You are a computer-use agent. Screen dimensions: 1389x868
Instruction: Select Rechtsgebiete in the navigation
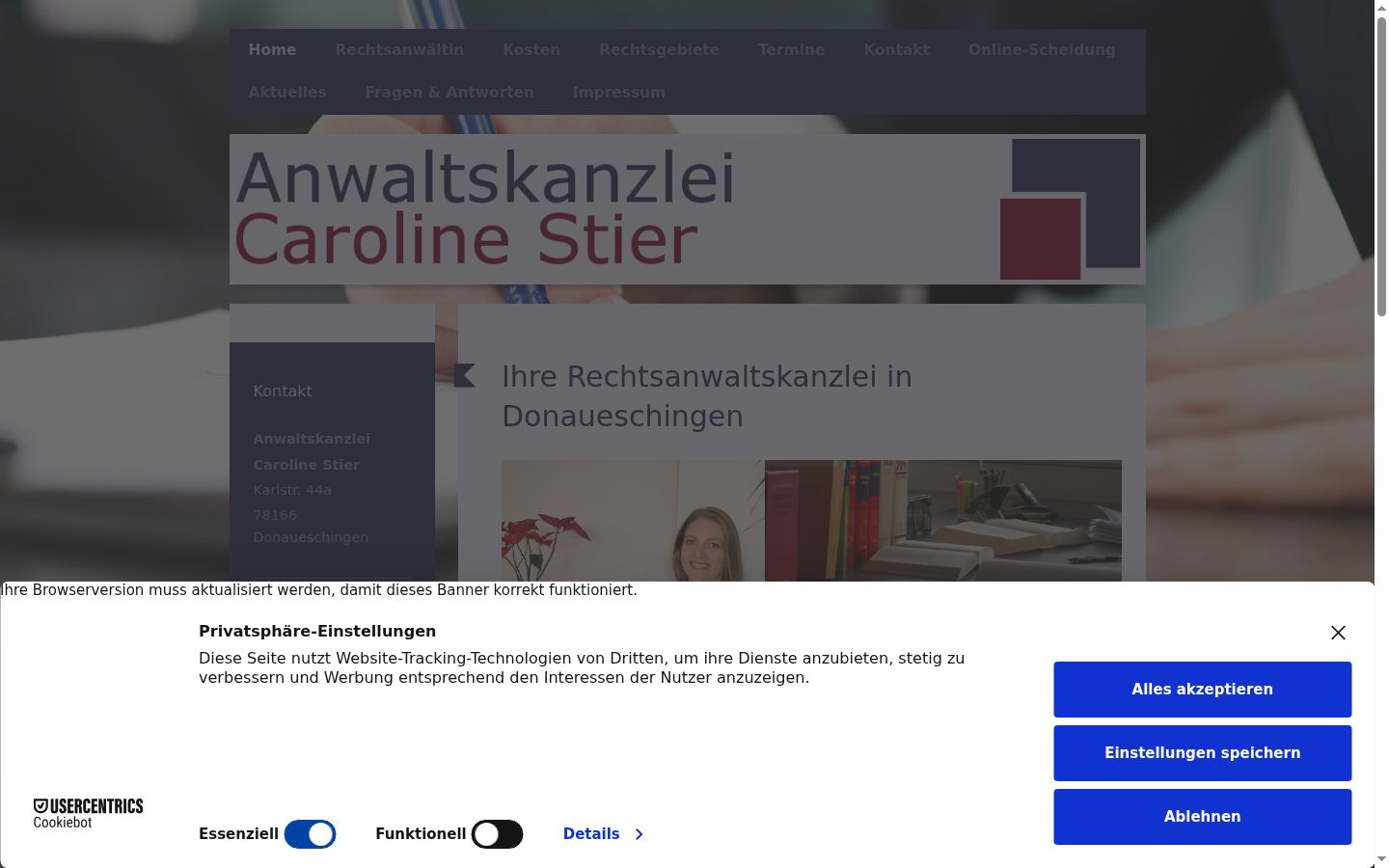coord(659,50)
